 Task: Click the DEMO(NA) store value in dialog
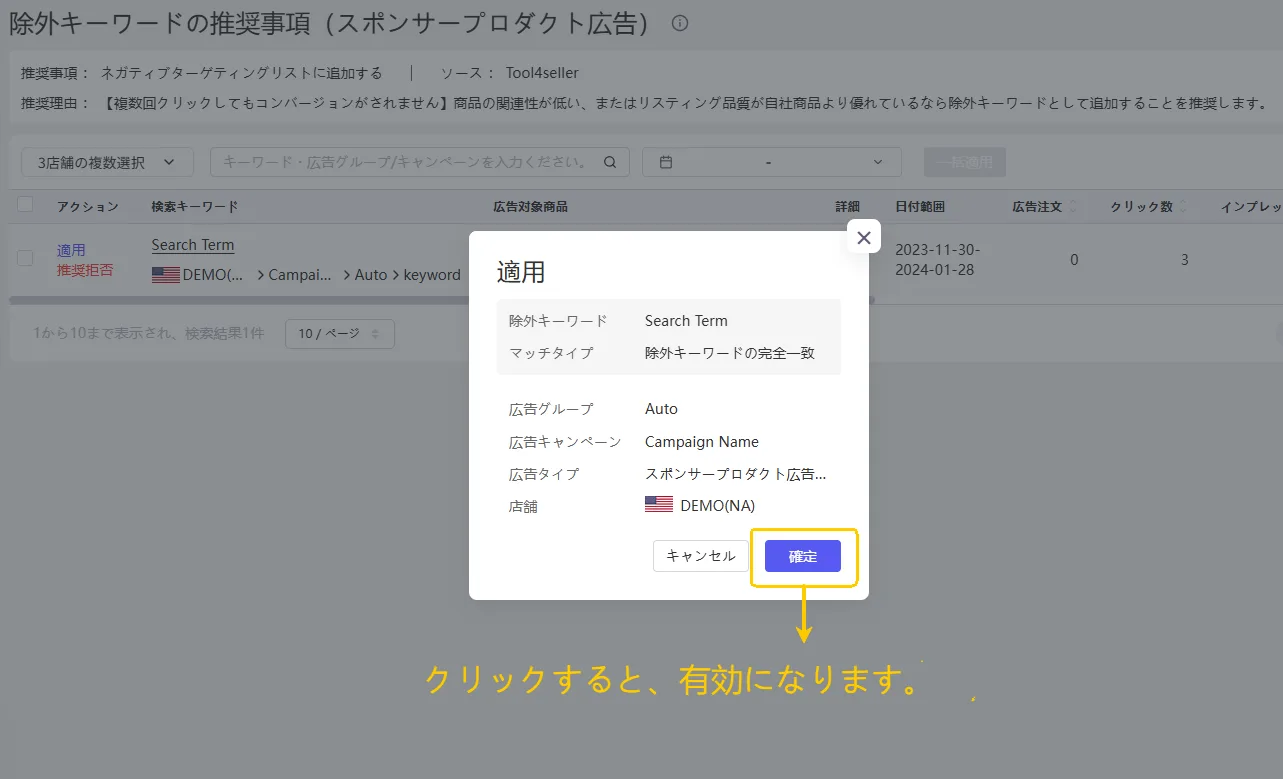(700, 505)
